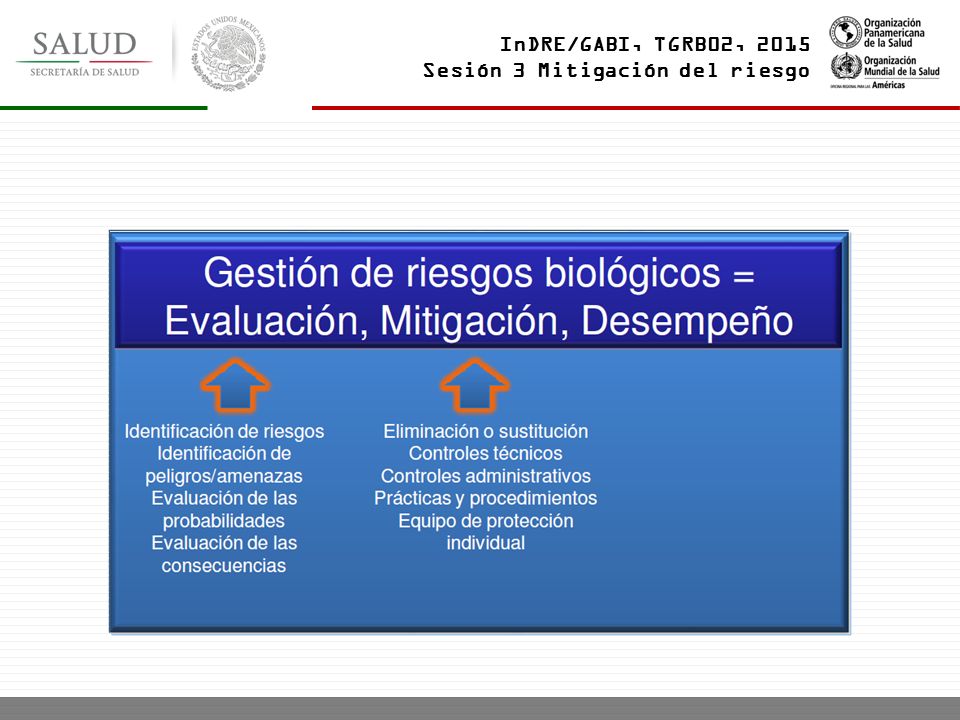The image size is (960, 720).
Task: Click the orange arrow above Eliminación o sustitución
Action: click(474, 385)
